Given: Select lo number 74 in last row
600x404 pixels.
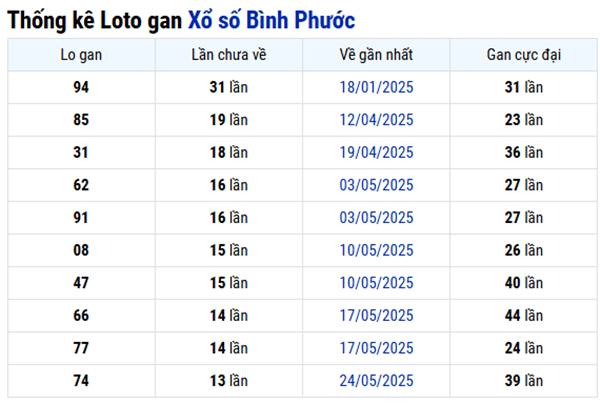Looking at the screenshot, I should coord(81,381).
